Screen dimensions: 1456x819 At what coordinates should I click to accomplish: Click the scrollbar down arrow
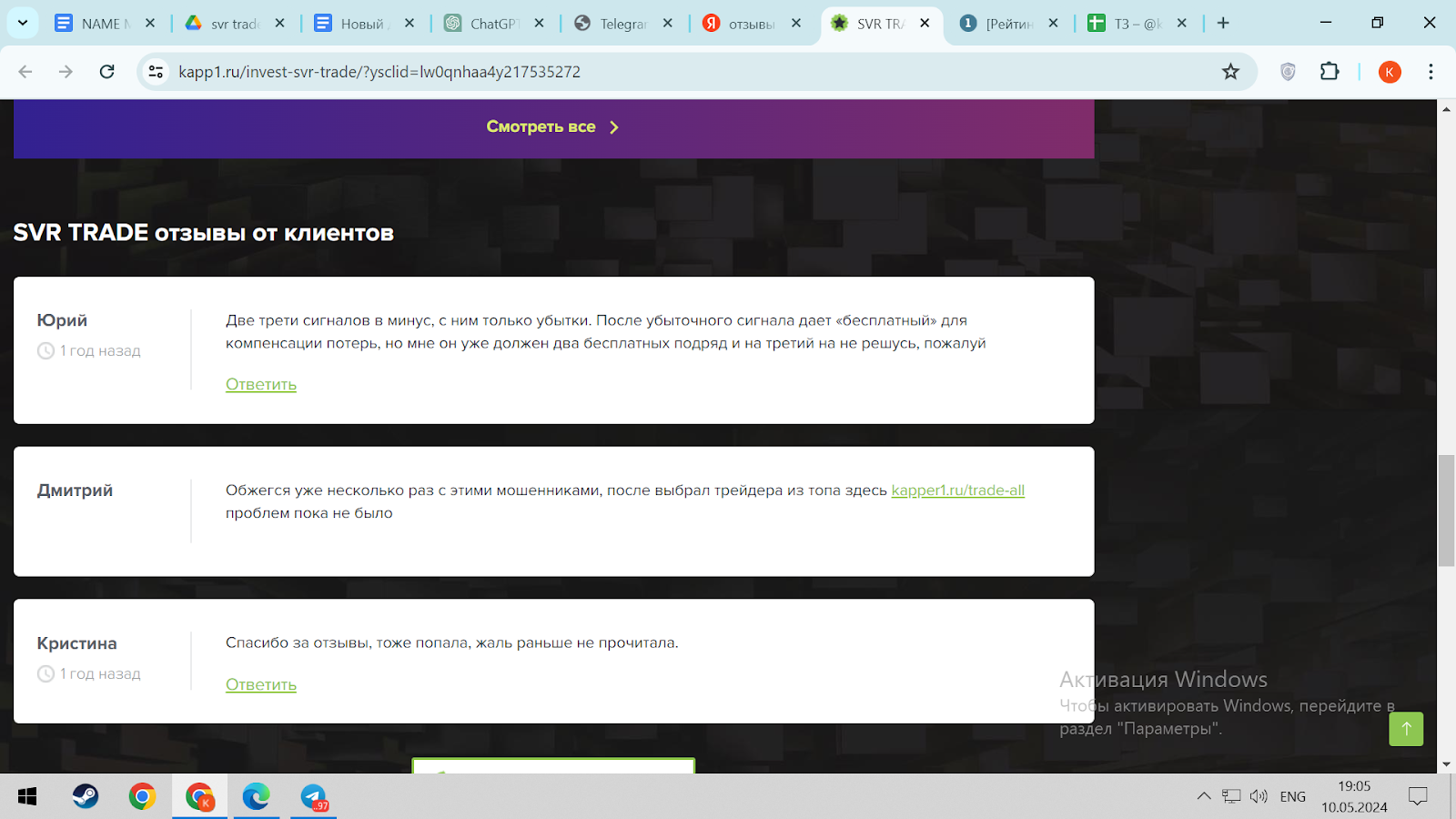pyautogui.click(x=1446, y=764)
